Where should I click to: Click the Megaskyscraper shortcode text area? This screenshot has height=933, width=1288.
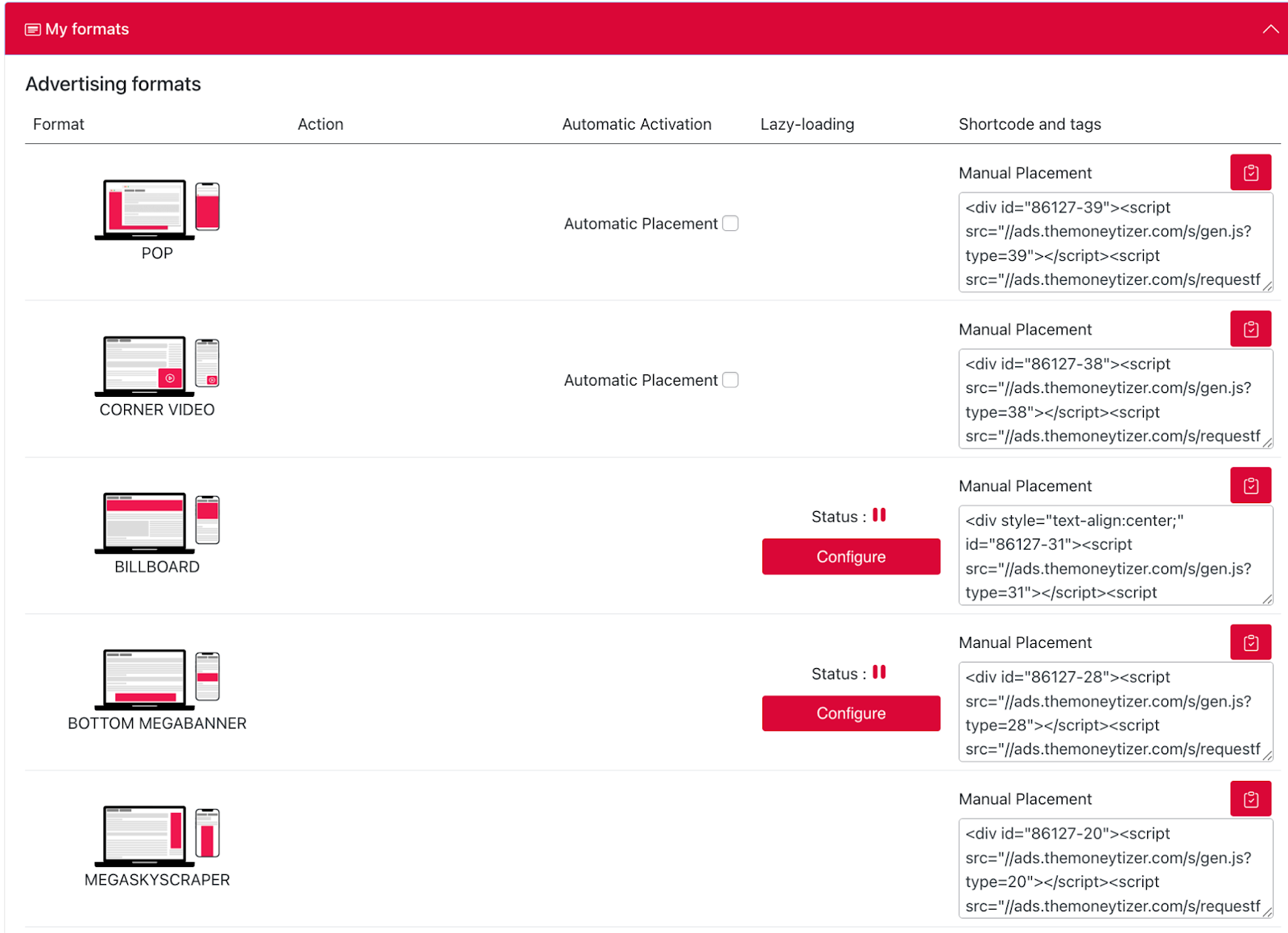tap(1115, 869)
